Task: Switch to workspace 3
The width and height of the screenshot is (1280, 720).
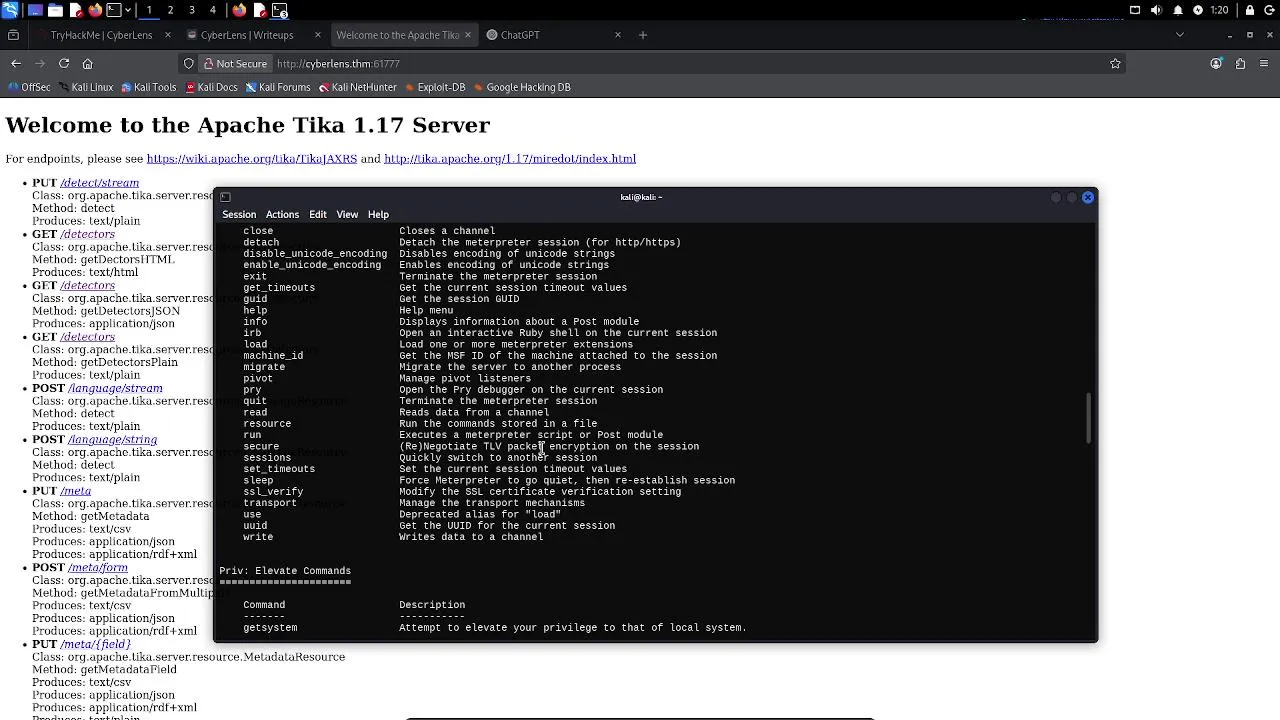Action: click(x=191, y=10)
